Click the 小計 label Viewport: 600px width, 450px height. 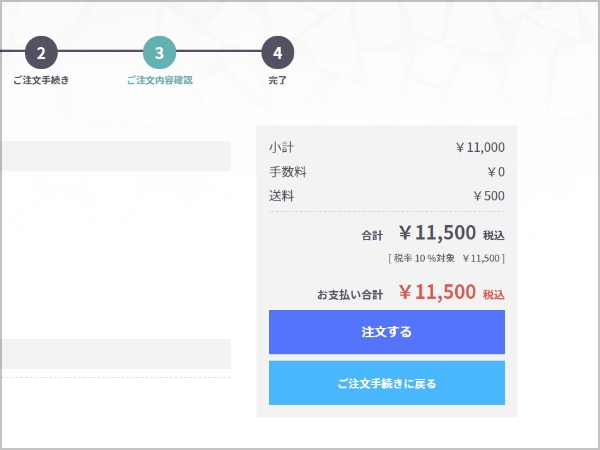tap(281, 148)
